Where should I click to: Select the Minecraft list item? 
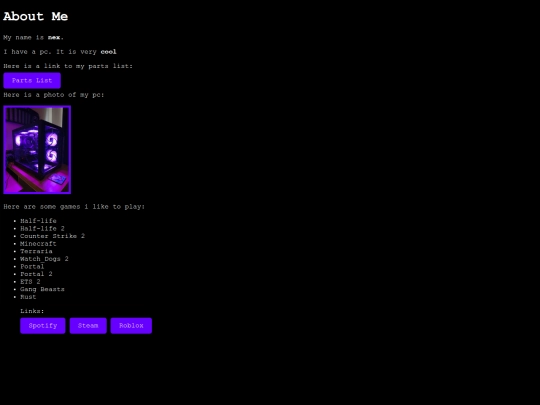(x=38, y=243)
